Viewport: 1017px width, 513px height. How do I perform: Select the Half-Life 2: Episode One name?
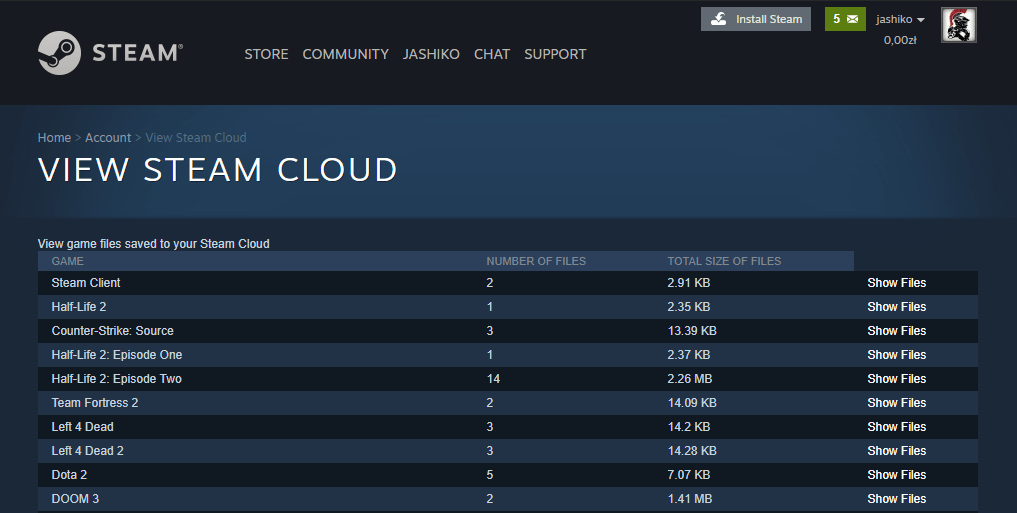pos(117,355)
